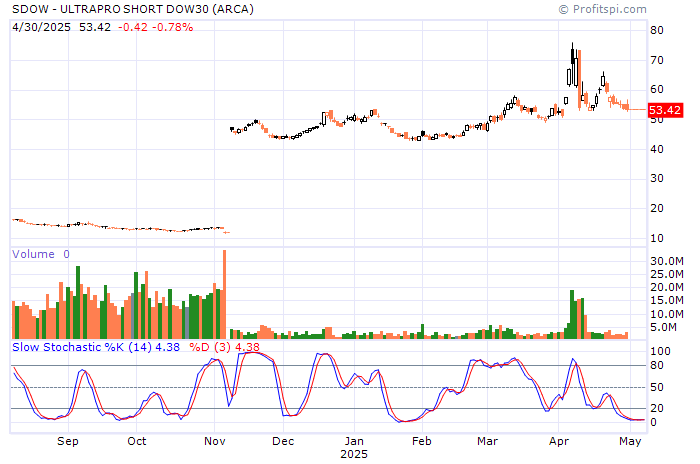Click the April peak candlestick near 75
This screenshot has width=700, height=464.
[572, 57]
